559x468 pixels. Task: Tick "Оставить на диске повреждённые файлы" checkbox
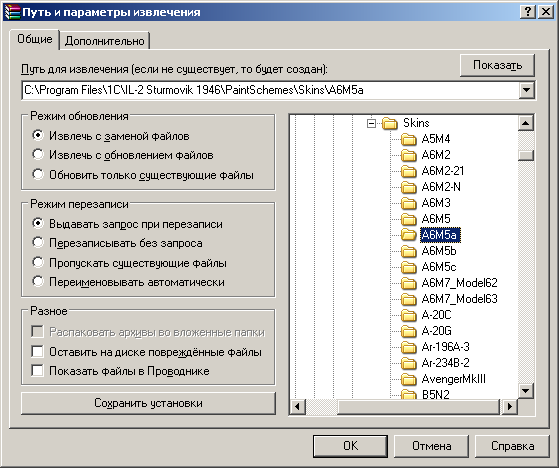[x=37, y=351]
